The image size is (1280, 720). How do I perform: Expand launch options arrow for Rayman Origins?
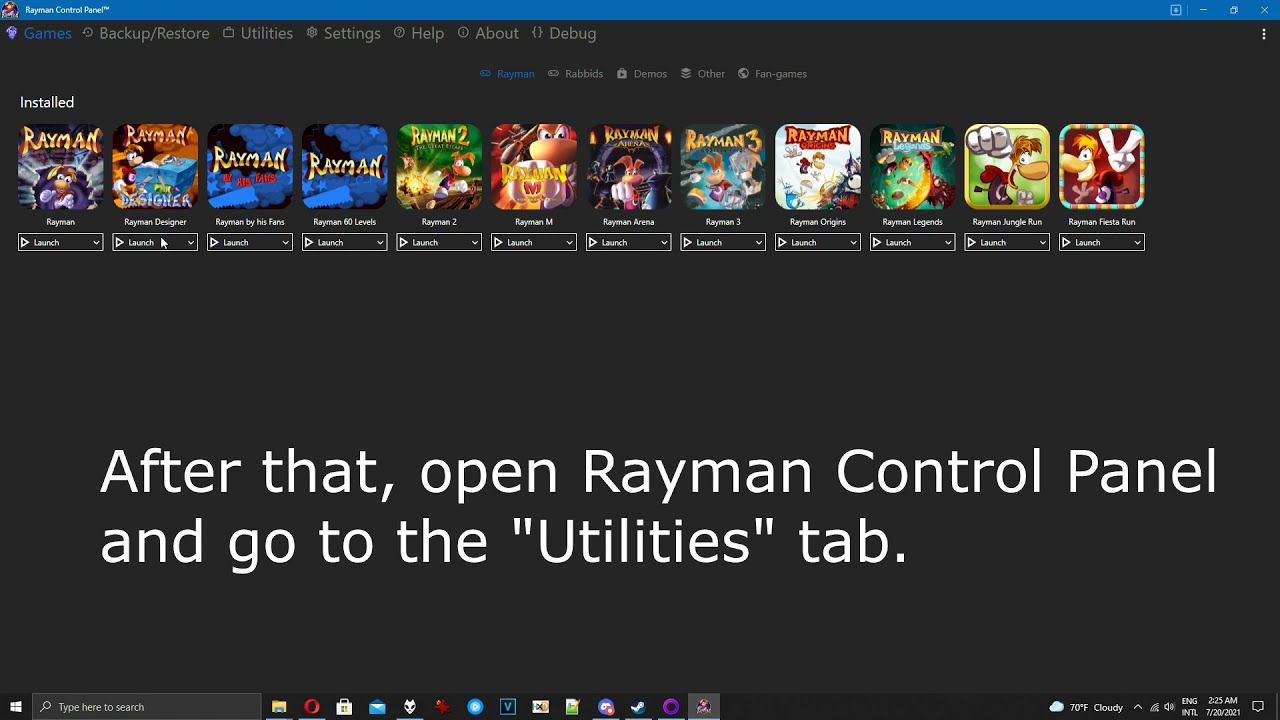853,242
